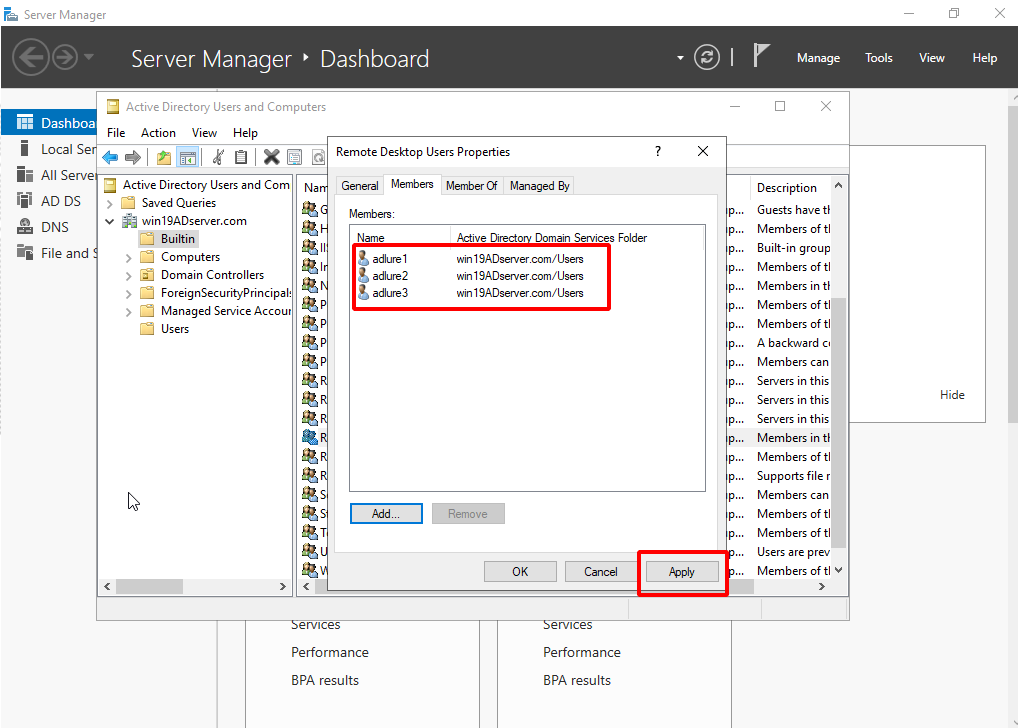Click the Cut scissors icon in toolbar
1018x728 pixels.
tap(217, 157)
